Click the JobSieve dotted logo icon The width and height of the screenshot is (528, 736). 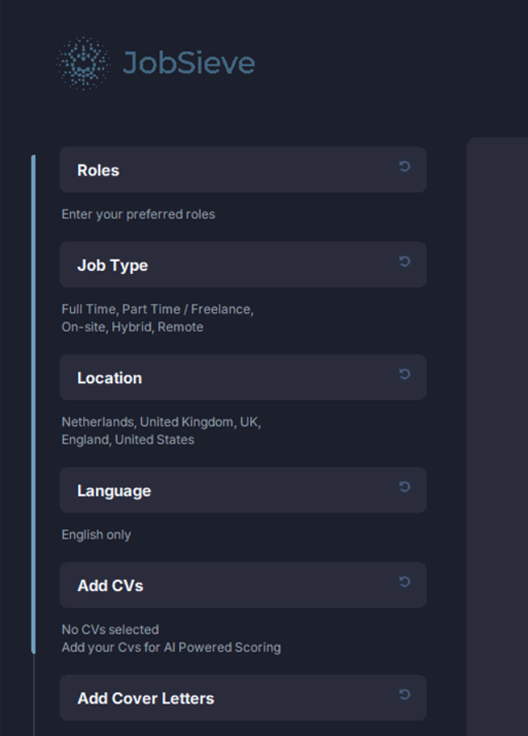pyautogui.click(x=84, y=63)
